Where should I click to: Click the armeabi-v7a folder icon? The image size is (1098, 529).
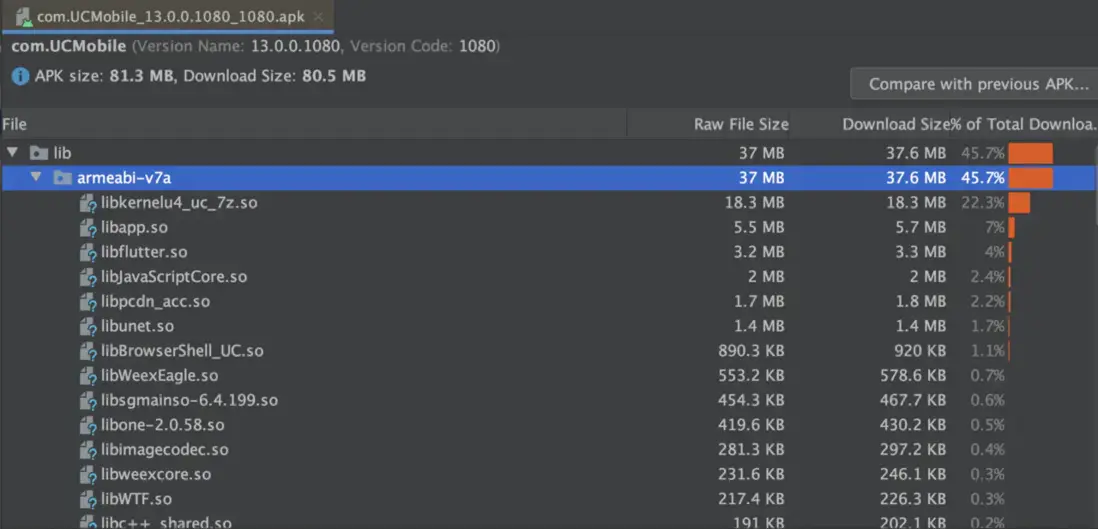63,178
